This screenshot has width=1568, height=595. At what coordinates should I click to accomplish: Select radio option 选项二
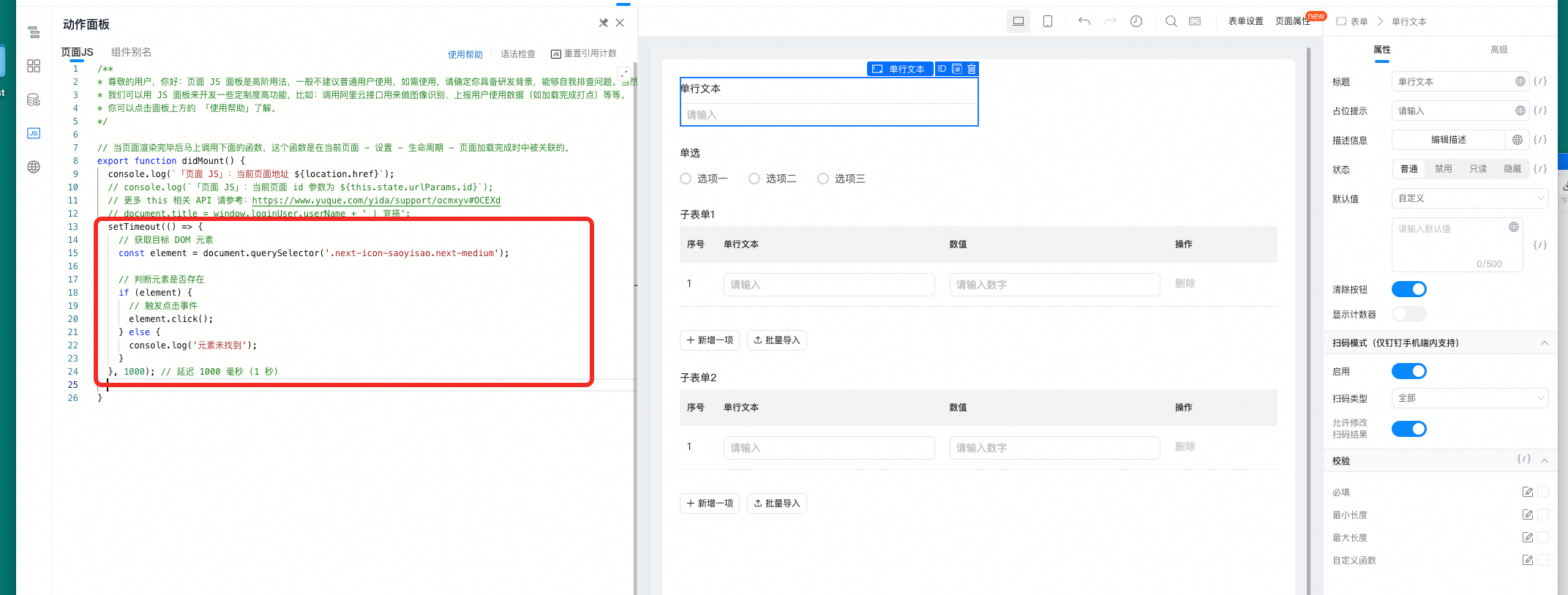(x=754, y=179)
